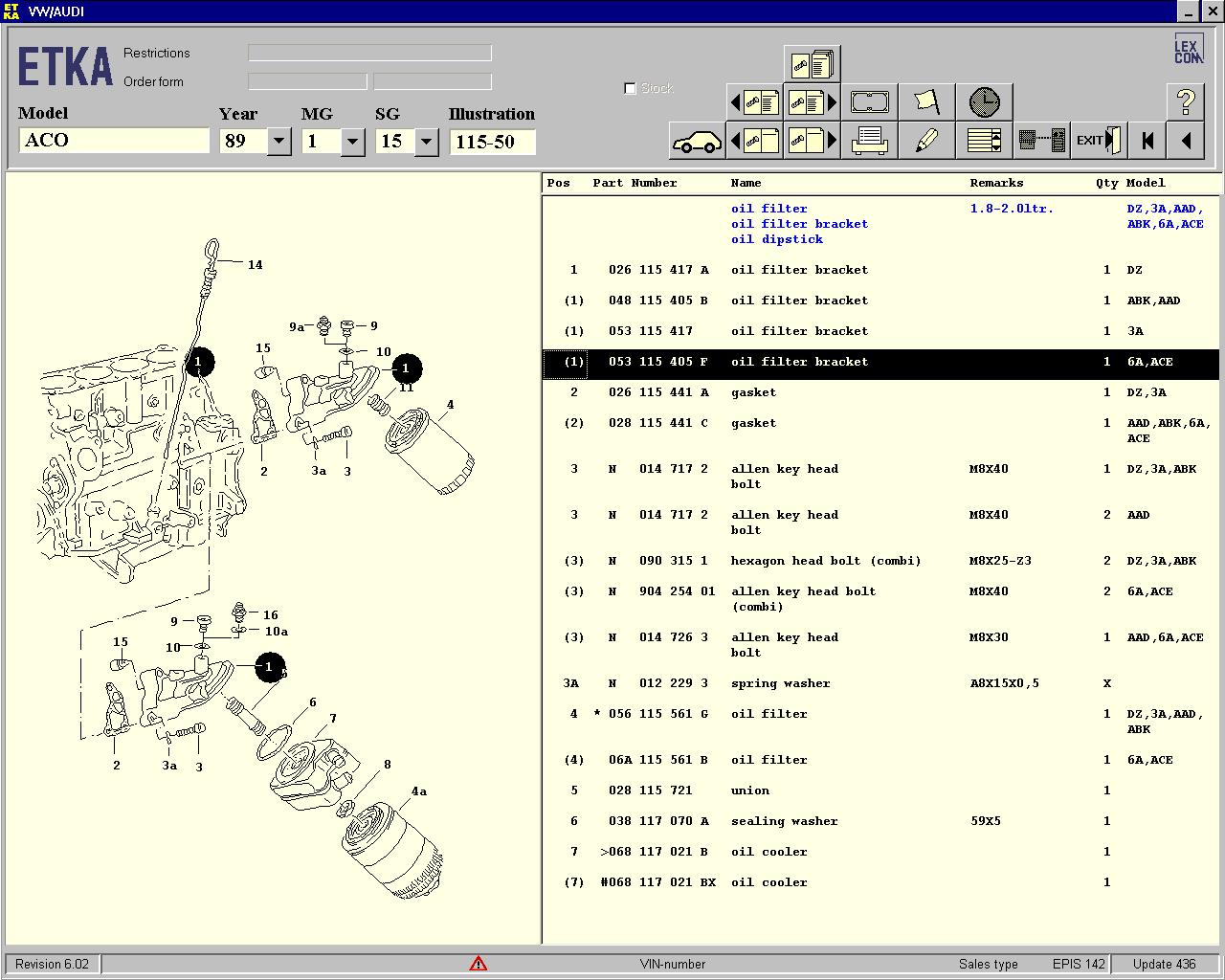Click the list with scroll arrows icon
The height and width of the screenshot is (980, 1225).
(984, 142)
